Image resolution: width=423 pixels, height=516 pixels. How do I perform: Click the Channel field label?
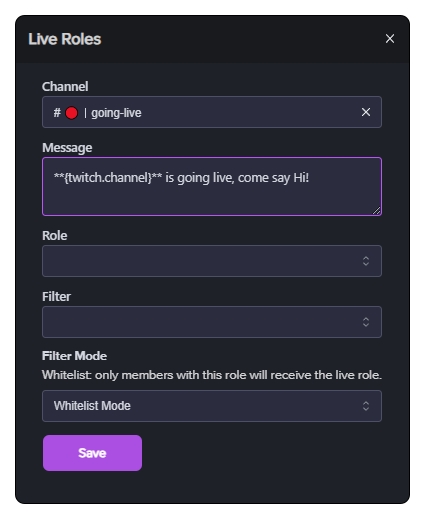click(65, 86)
